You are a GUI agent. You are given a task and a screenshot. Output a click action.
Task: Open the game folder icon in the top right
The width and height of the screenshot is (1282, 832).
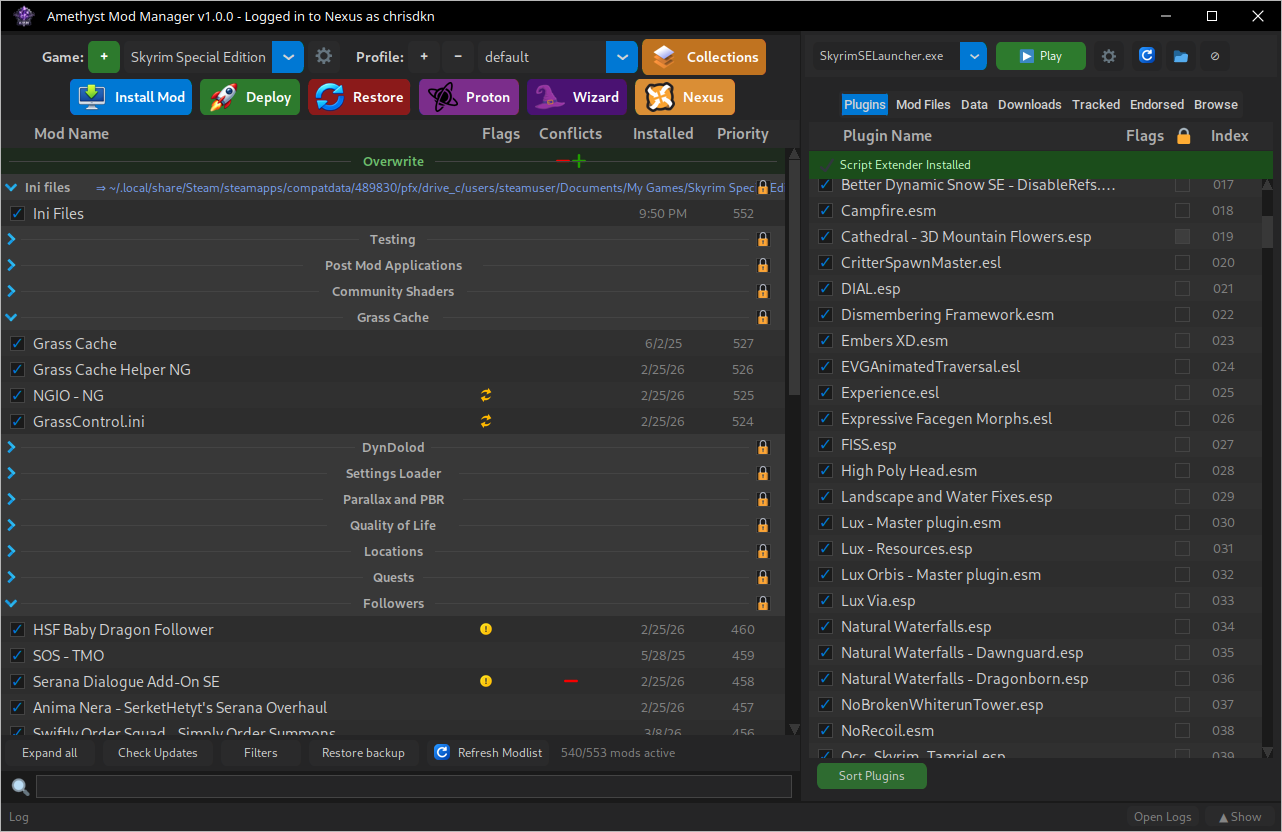click(1181, 56)
